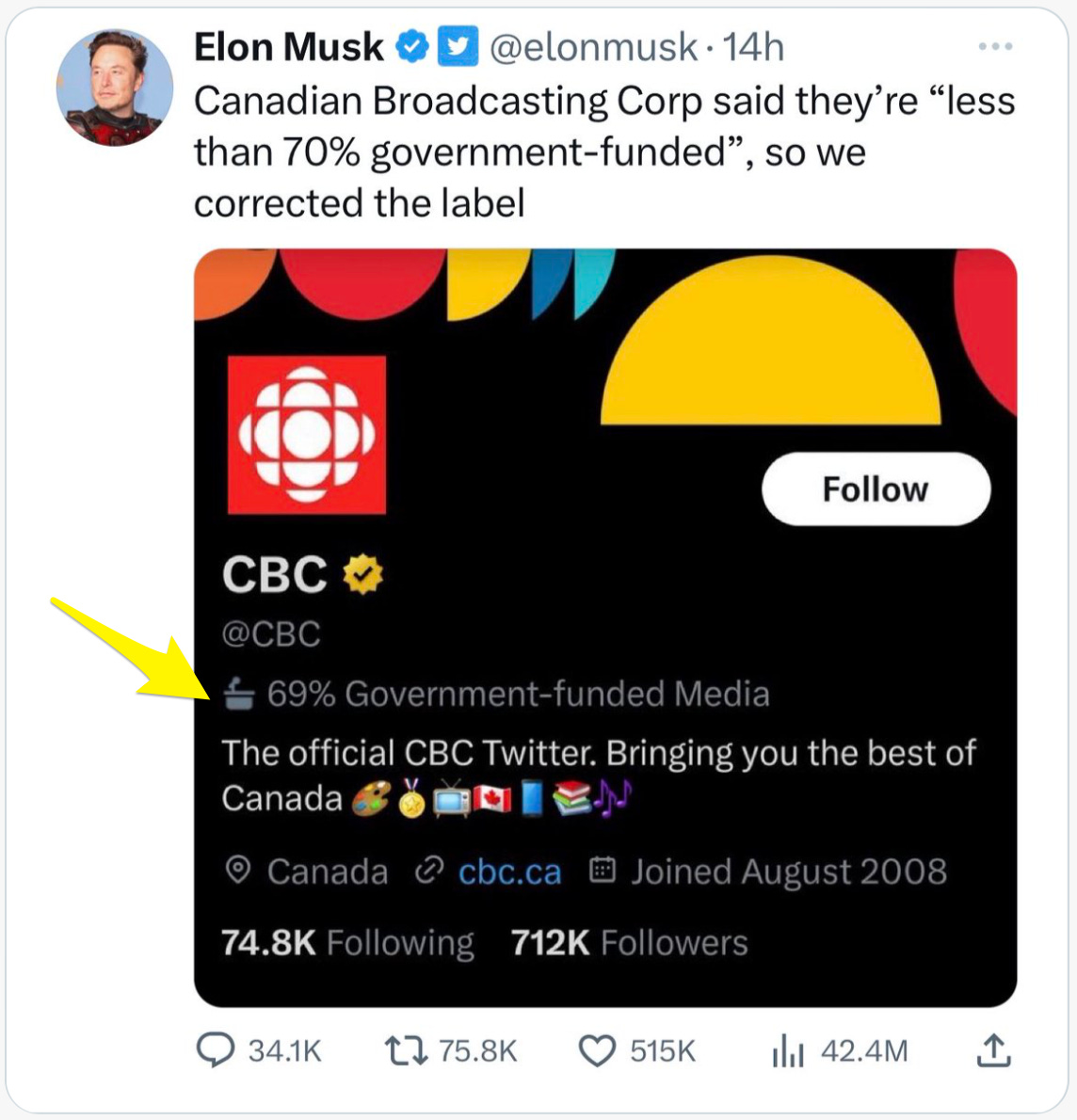
Task: Like the tweet with heart icon
Action: coord(597,1050)
